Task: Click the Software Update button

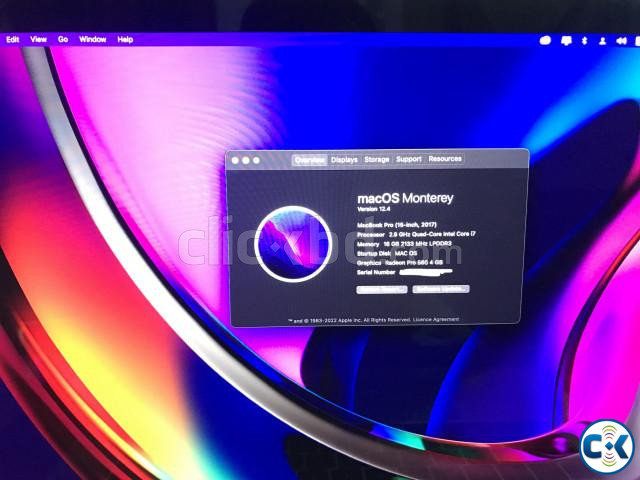Action: [441, 289]
